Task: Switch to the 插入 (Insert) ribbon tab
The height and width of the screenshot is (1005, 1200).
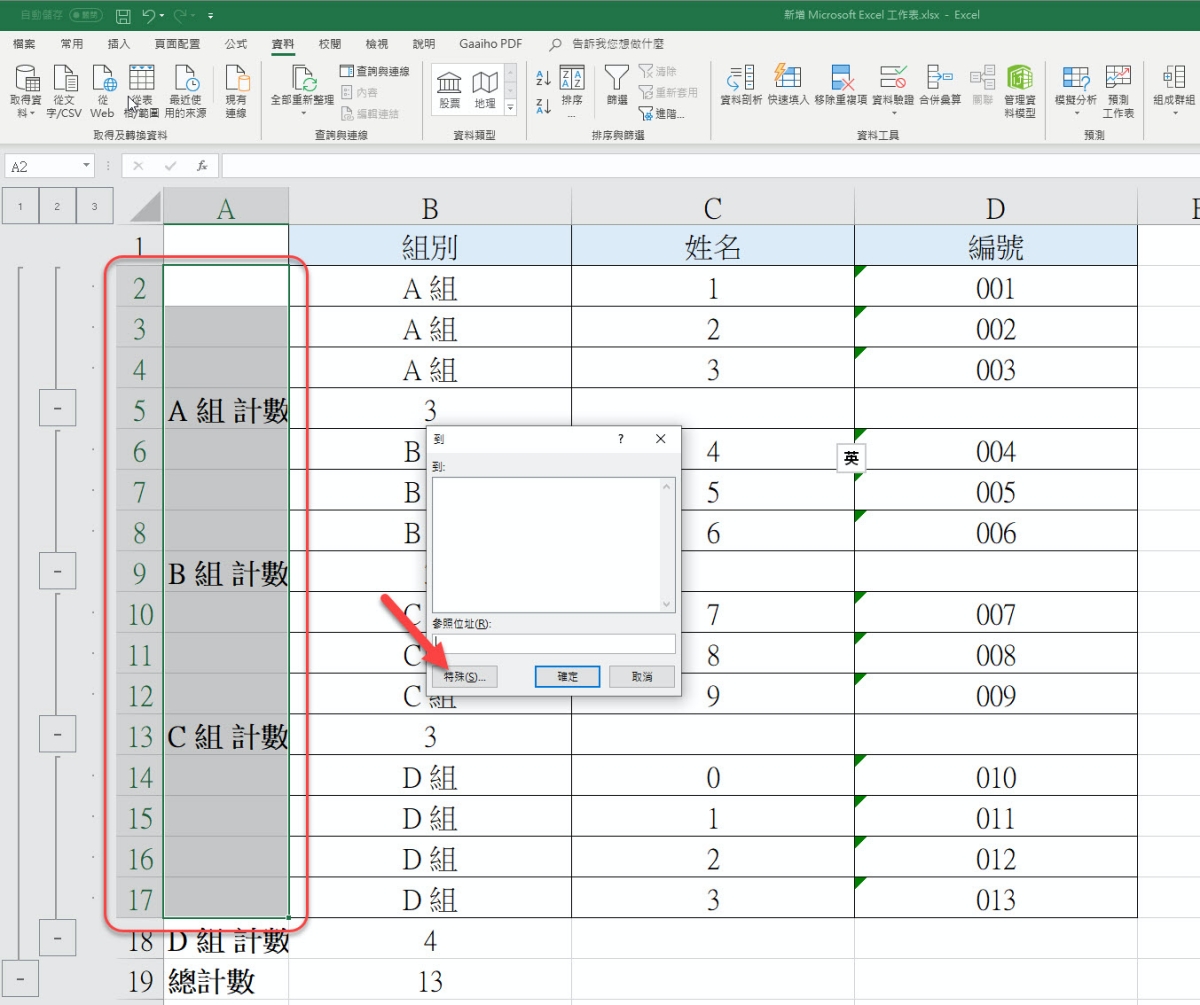Action: click(x=119, y=44)
